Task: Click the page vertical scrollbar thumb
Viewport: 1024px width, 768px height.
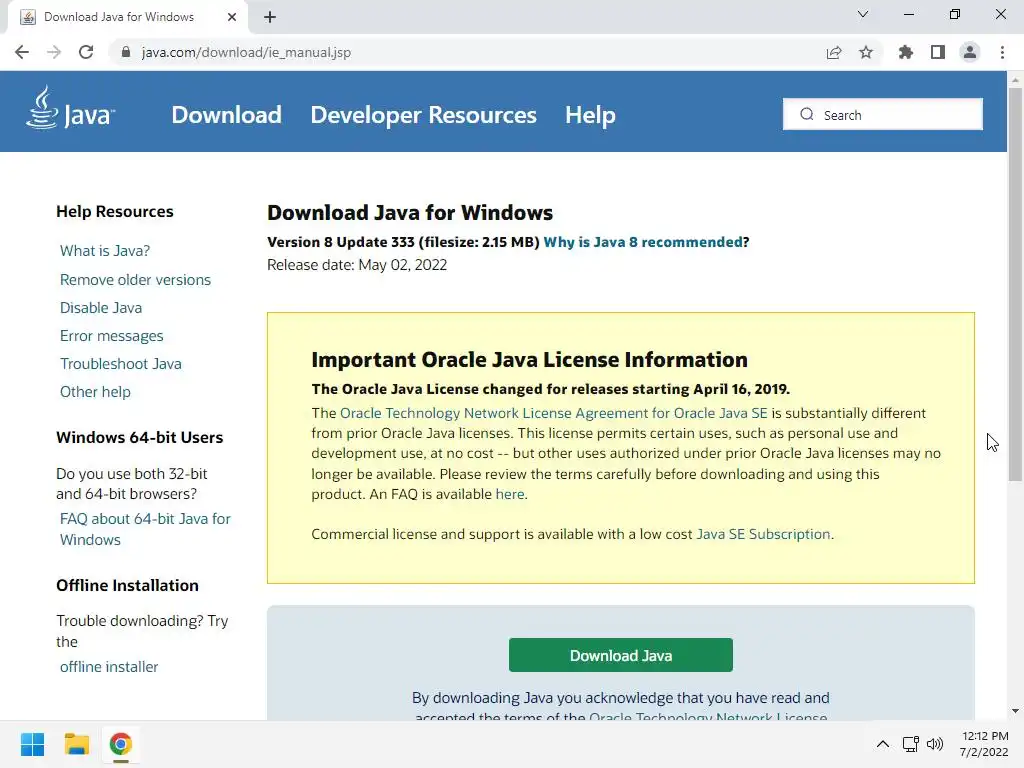Action: [x=1015, y=284]
